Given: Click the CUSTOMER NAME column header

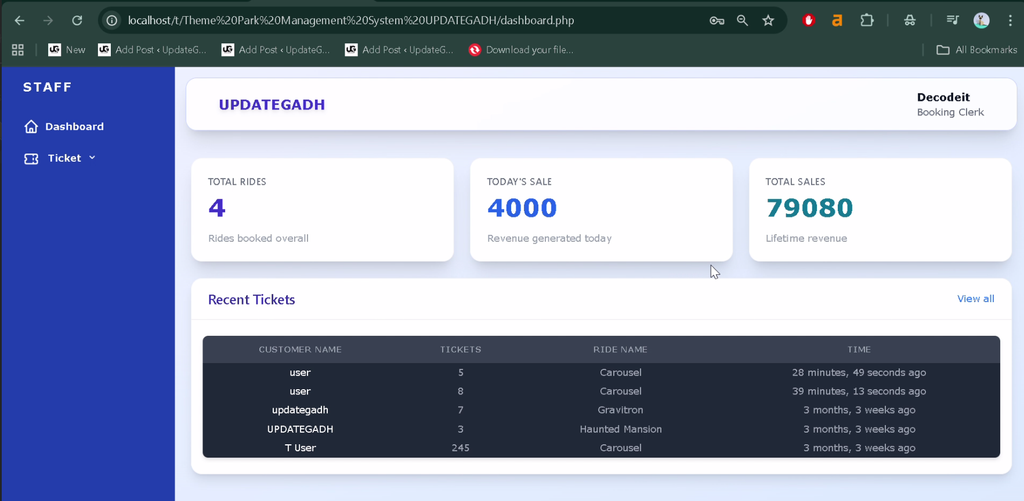Looking at the screenshot, I should (300, 349).
